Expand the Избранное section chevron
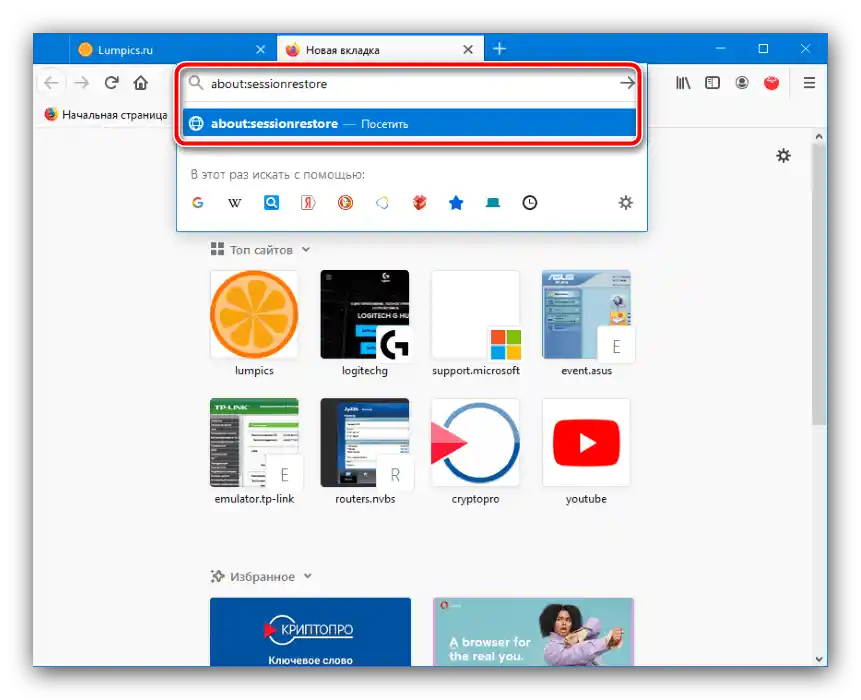 coord(308,576)
